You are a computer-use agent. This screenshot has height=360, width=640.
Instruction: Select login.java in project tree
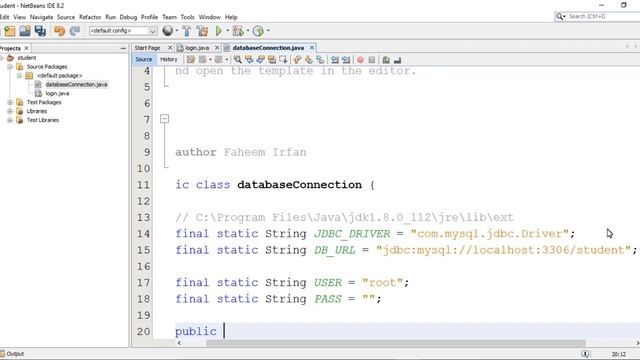pyautogui.click(x=57, y=93)
